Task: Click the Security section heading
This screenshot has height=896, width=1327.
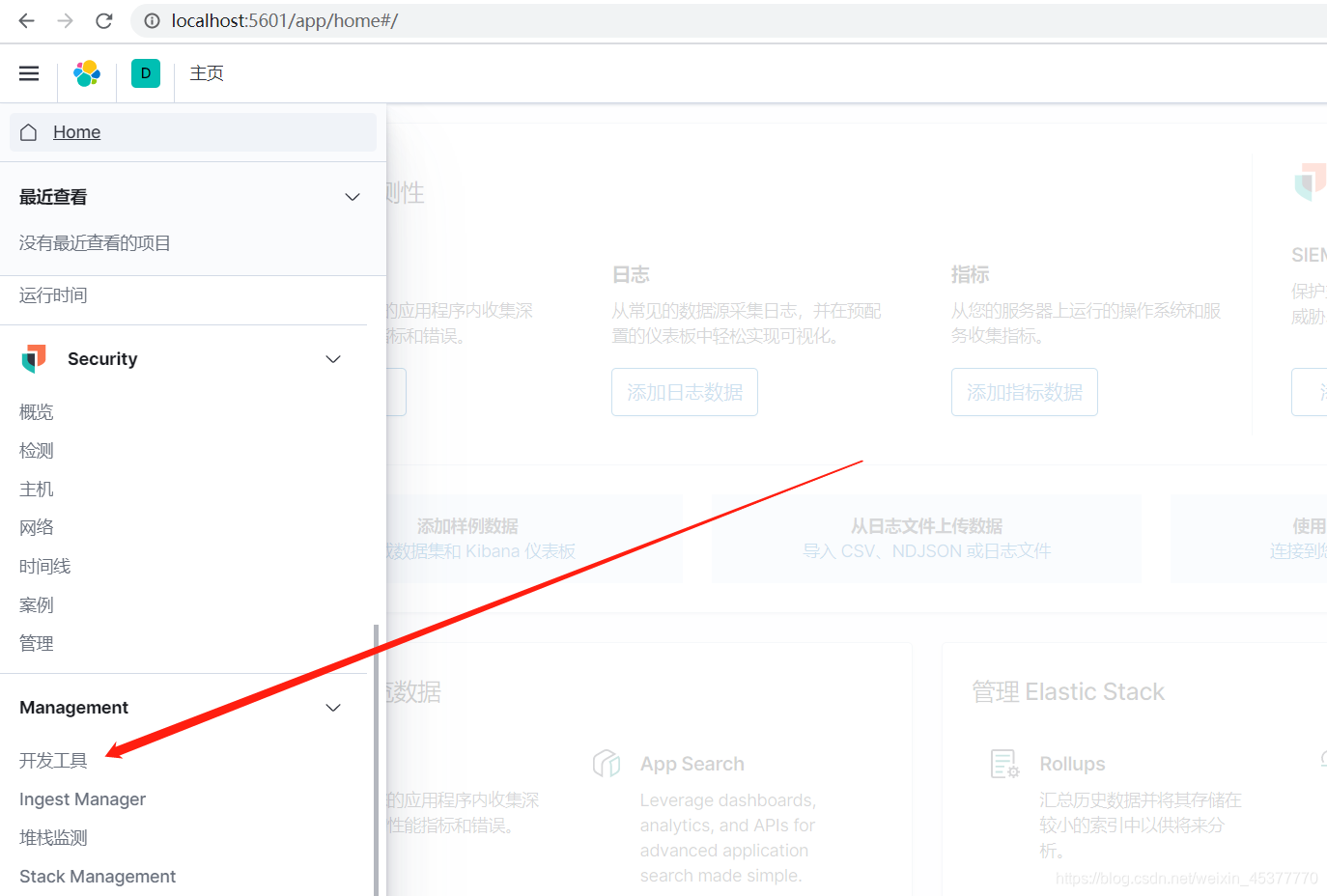Action: coord(102,359)
